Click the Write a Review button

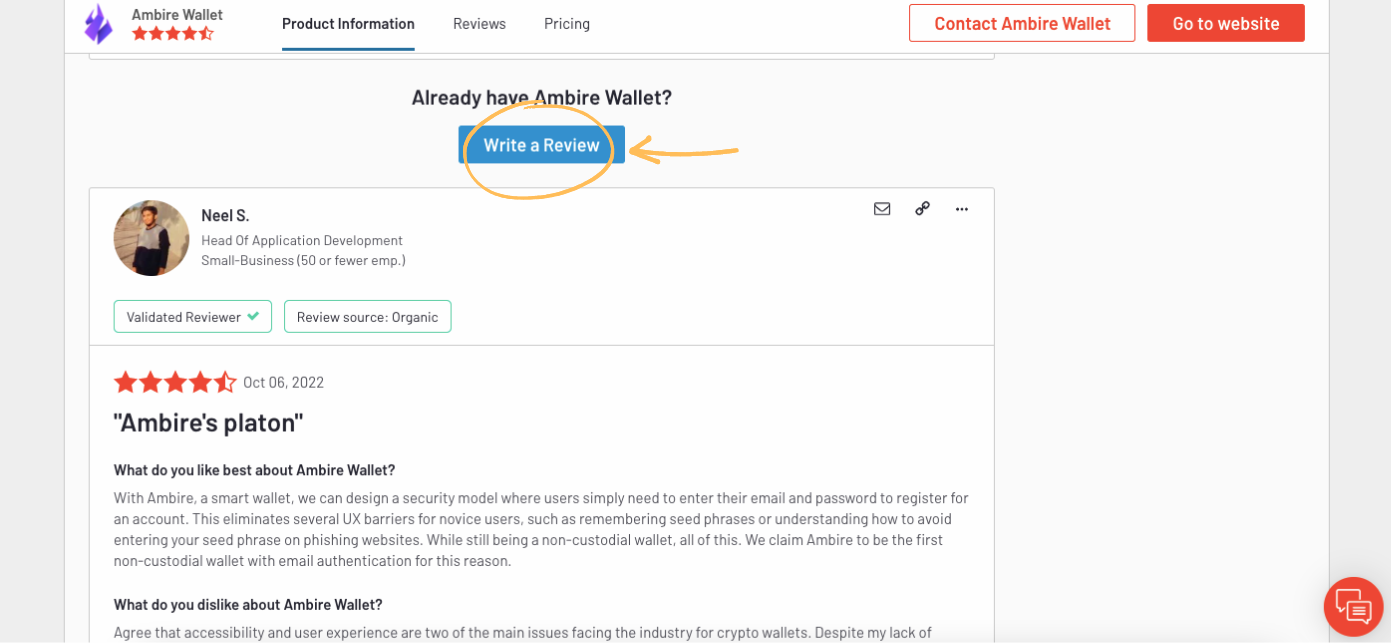542,145
